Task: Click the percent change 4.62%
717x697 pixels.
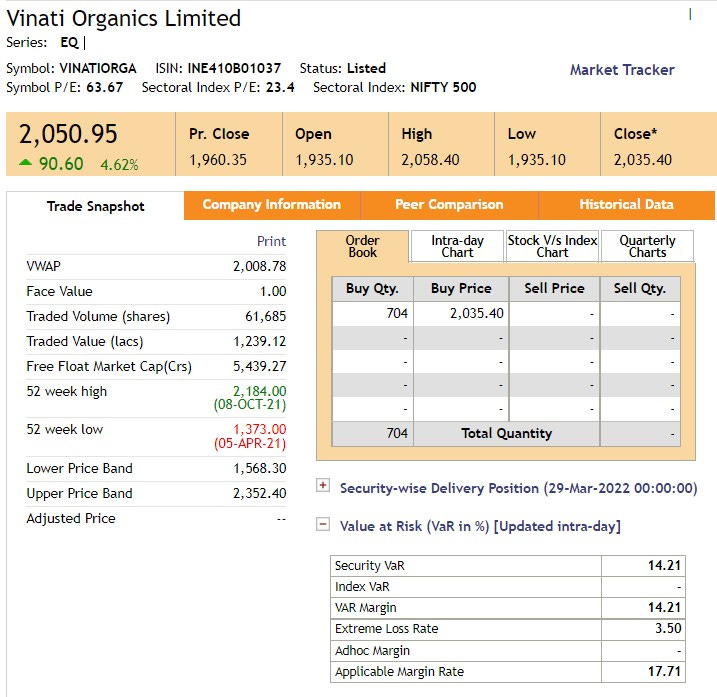Action: click(119, 165)
